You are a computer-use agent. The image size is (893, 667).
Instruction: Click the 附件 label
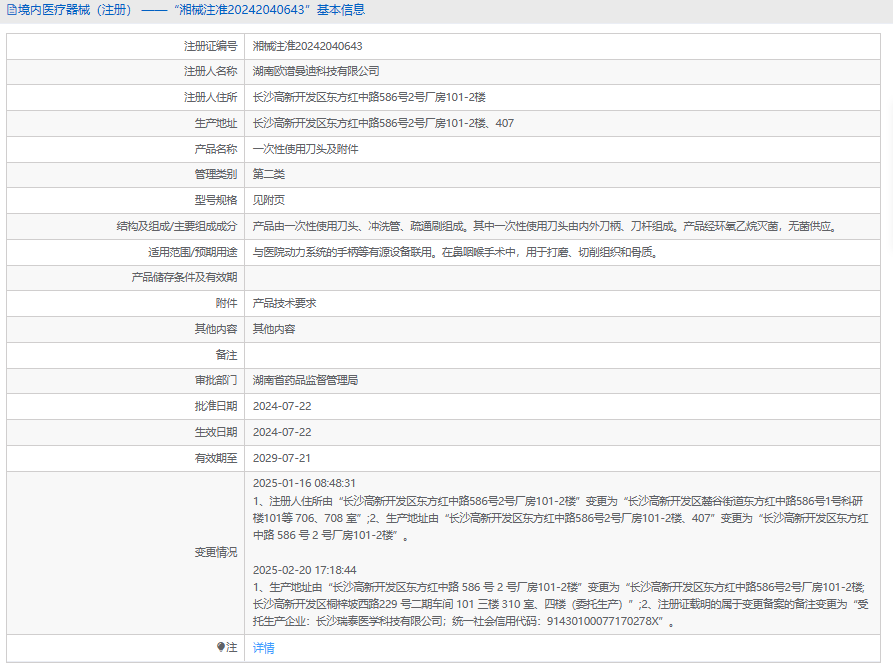[x=226, y=304]
